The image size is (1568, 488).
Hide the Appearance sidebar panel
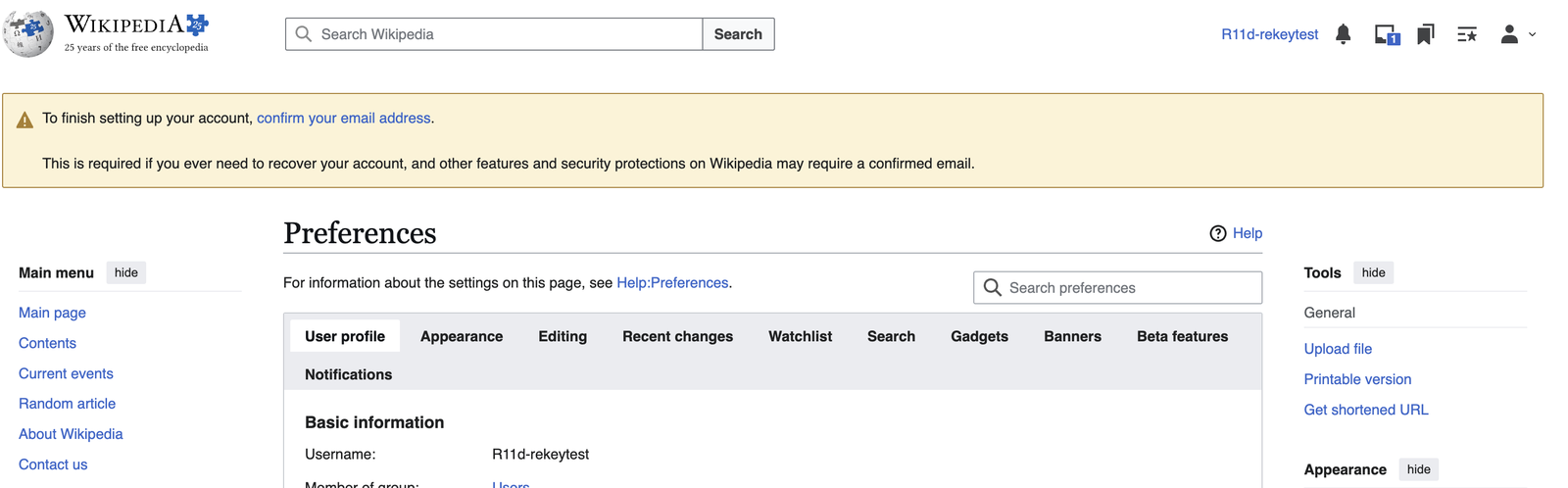[x=1419, y=469]
